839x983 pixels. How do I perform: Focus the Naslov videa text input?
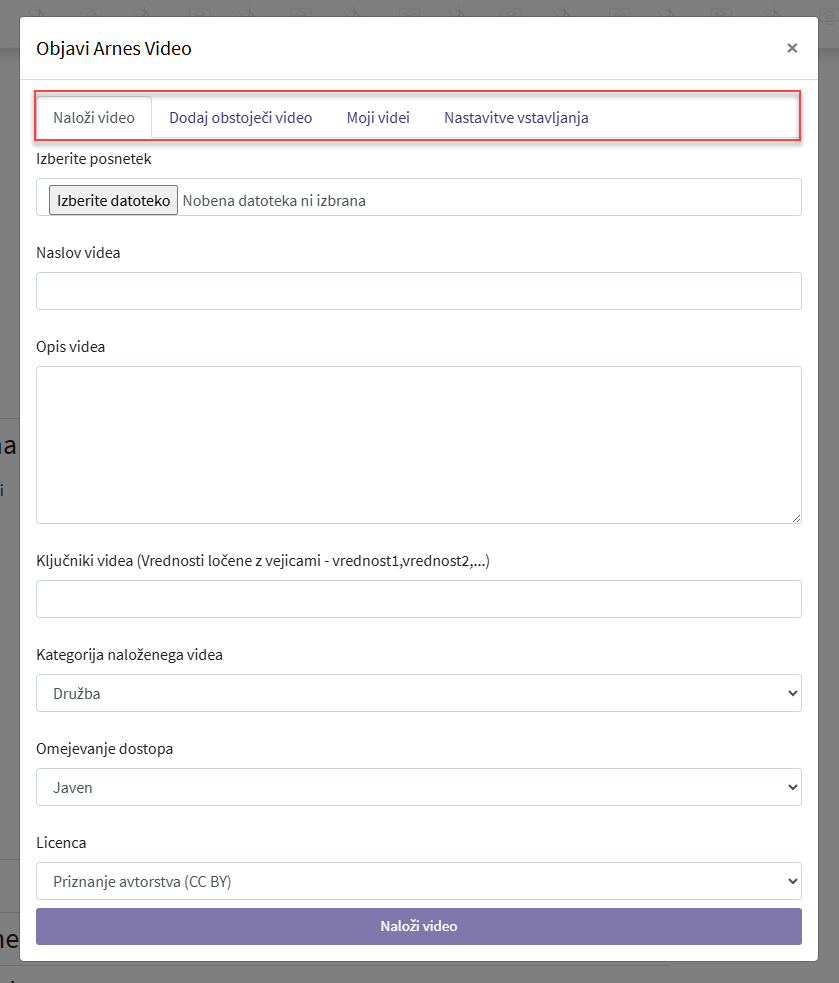point(418,291)
